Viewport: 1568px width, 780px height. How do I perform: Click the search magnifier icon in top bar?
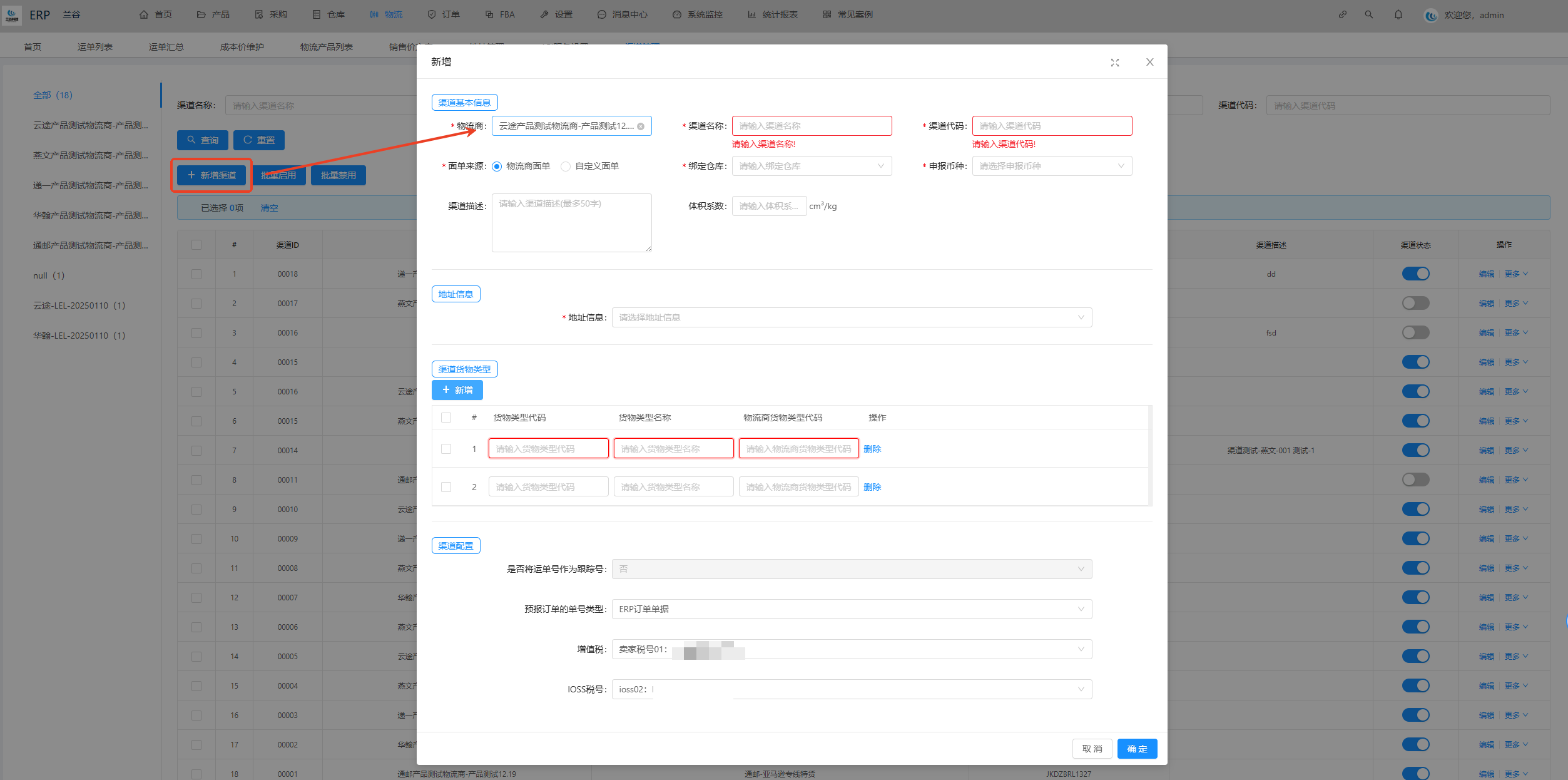[1369, 14]
